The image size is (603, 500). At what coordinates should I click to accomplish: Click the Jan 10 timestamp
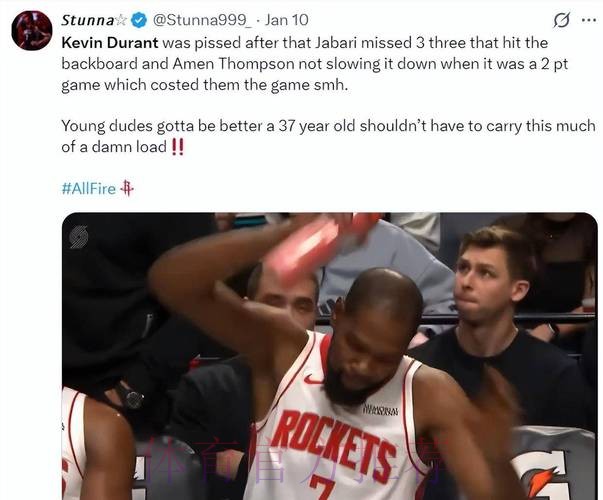click(x=287, y=20)
